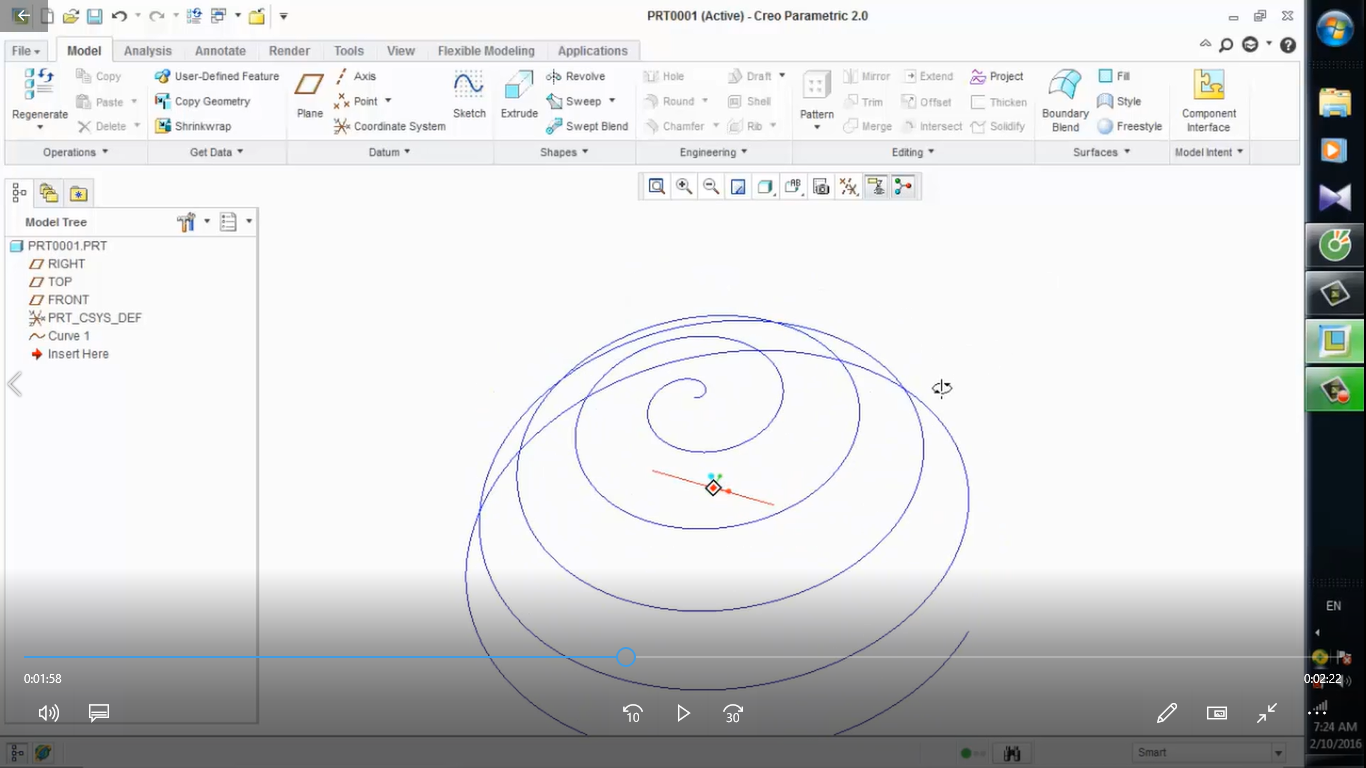Select the Zoom In icon in graphics toolbar

pyautogui.click(x=684, y=186)
